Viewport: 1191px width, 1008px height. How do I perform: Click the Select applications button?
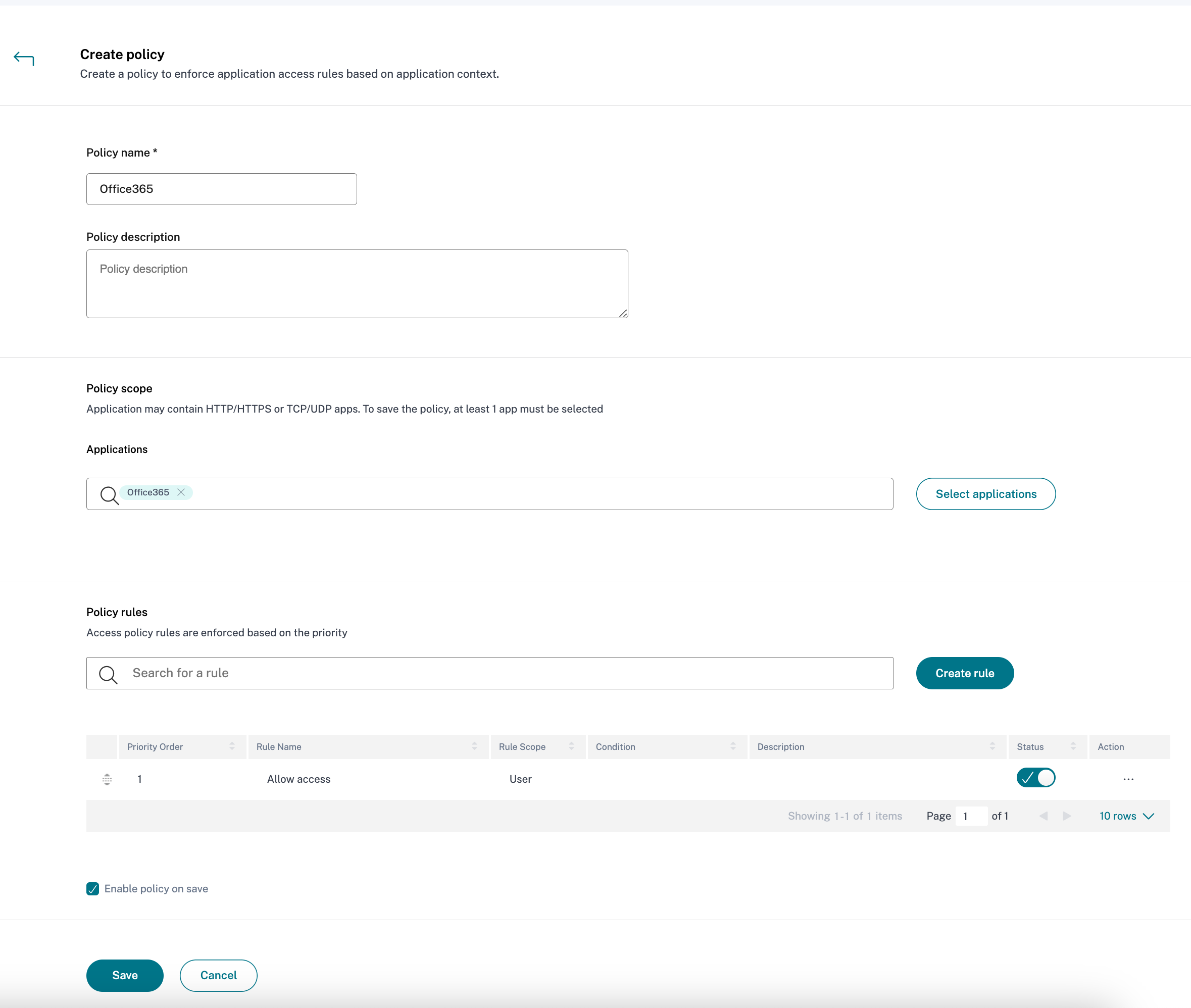tap(985, 494)
